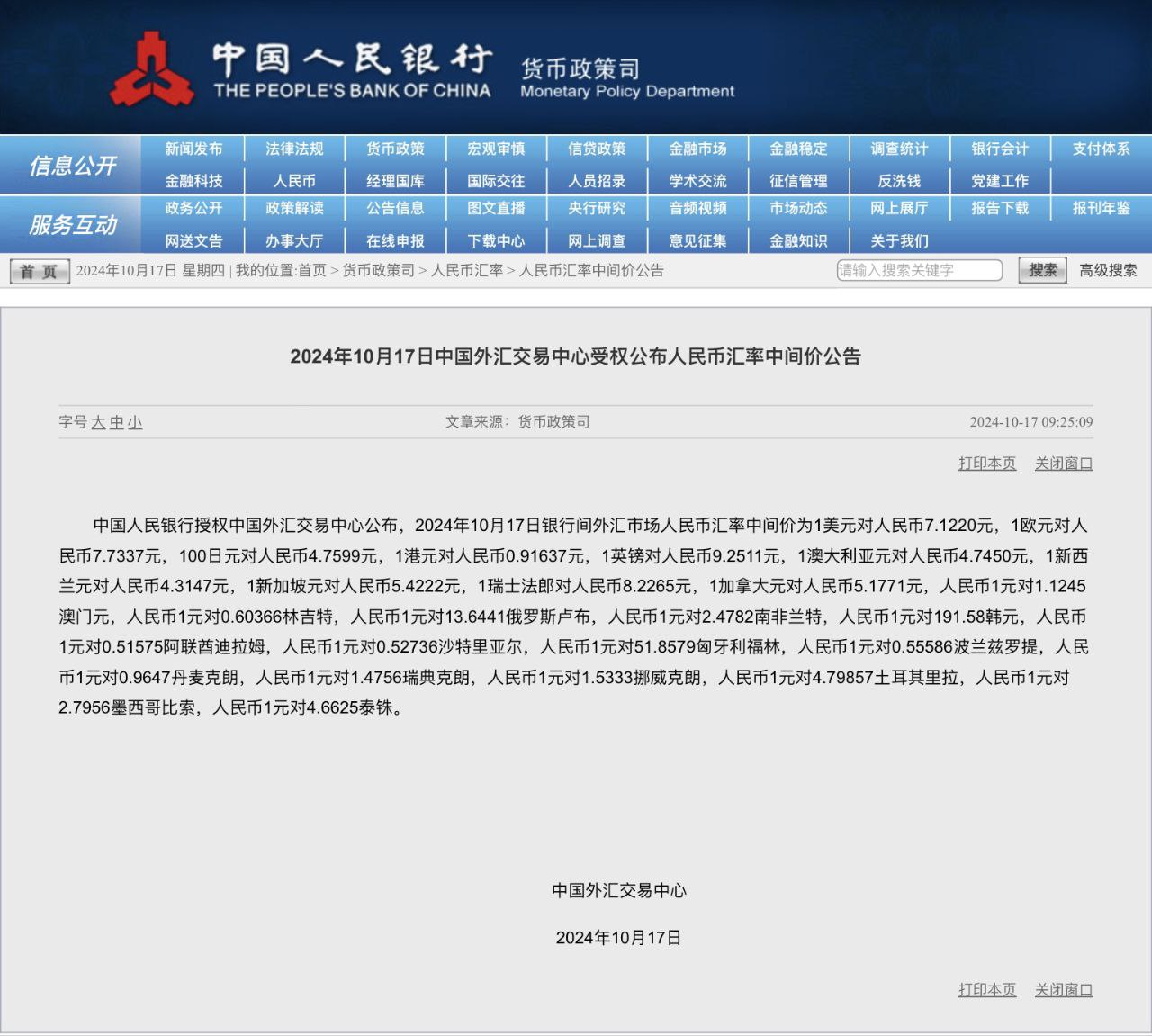This screenshot has width=1152, height=1036.
Task: Open 学术交流 navigation item
Action: click(x=697, y=181)
